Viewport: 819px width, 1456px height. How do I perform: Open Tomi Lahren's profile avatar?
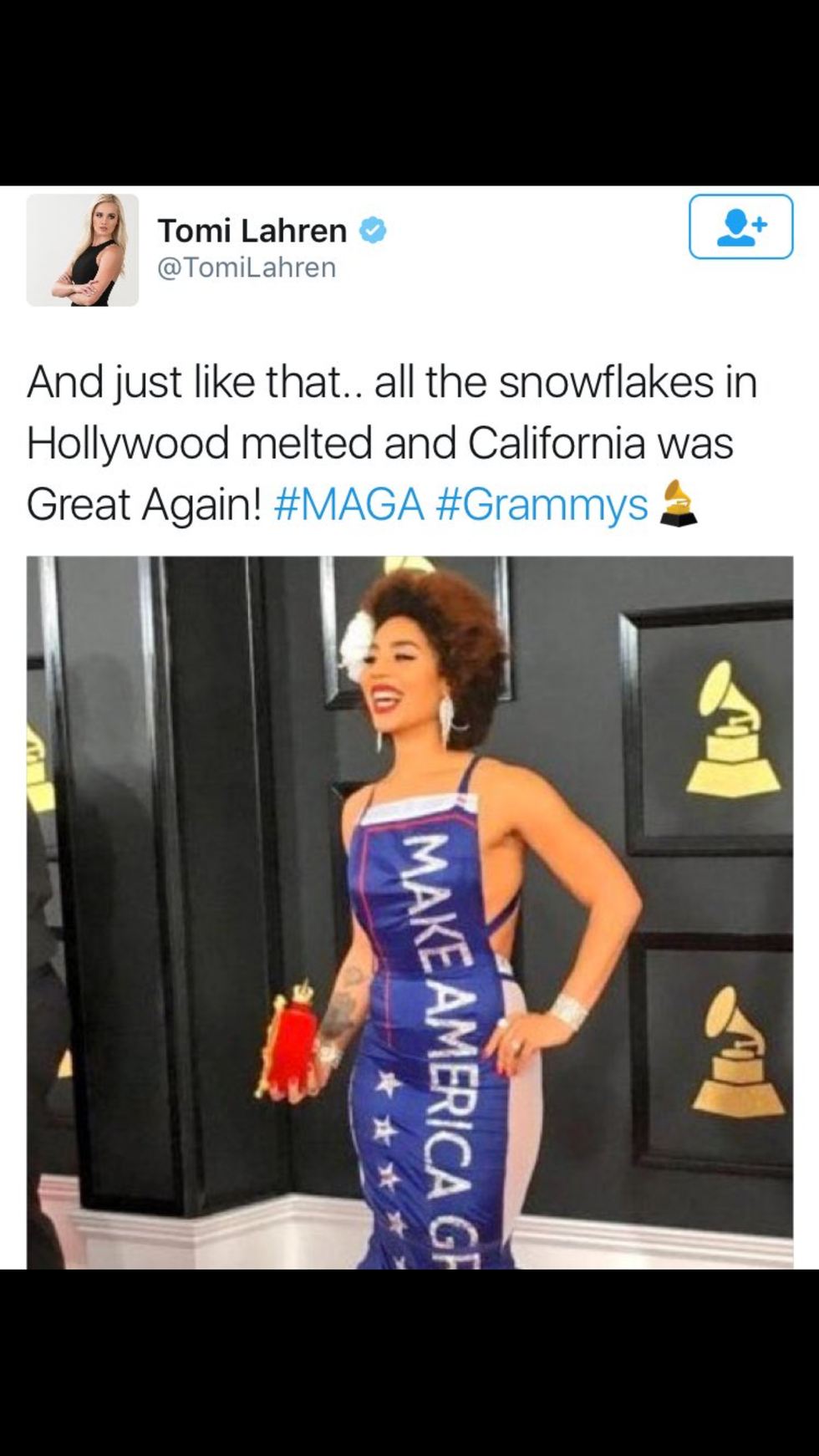point(82,250)
